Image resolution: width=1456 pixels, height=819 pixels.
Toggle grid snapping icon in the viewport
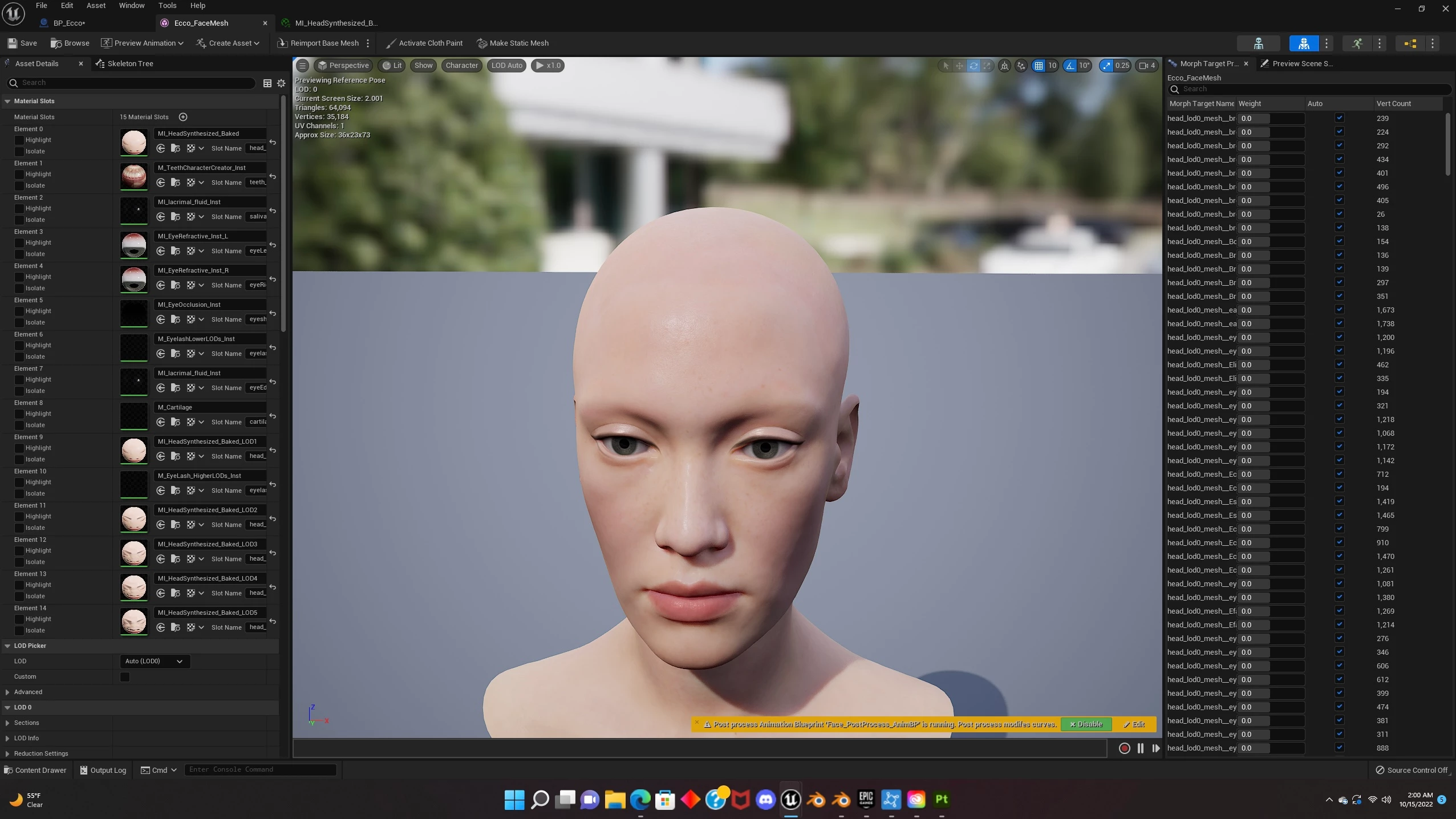pos(1039,66)
